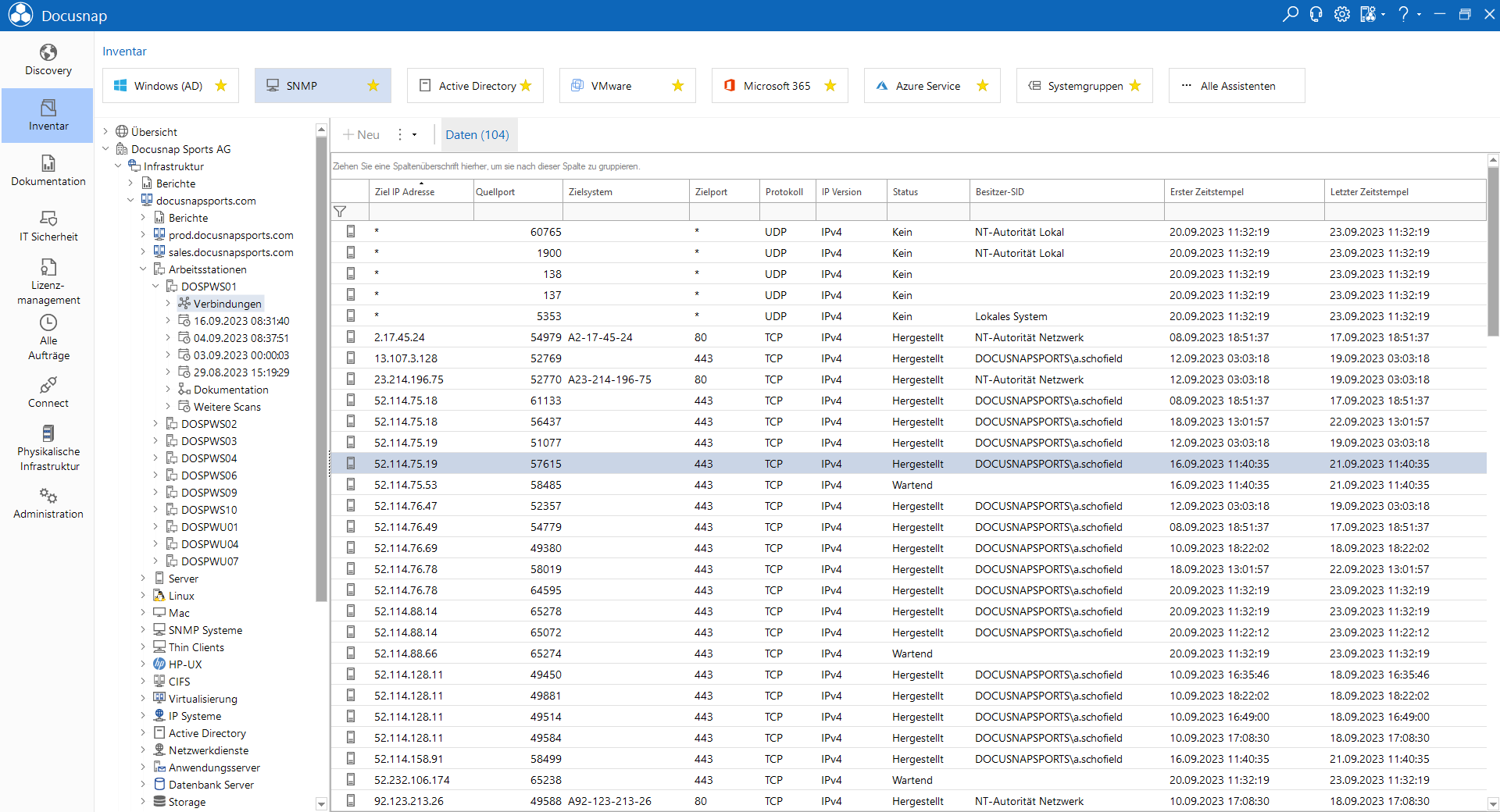The width and height of the screenshot is (1500, 812).
Task: Click the Neu button
Action: [x=361, y=134]
